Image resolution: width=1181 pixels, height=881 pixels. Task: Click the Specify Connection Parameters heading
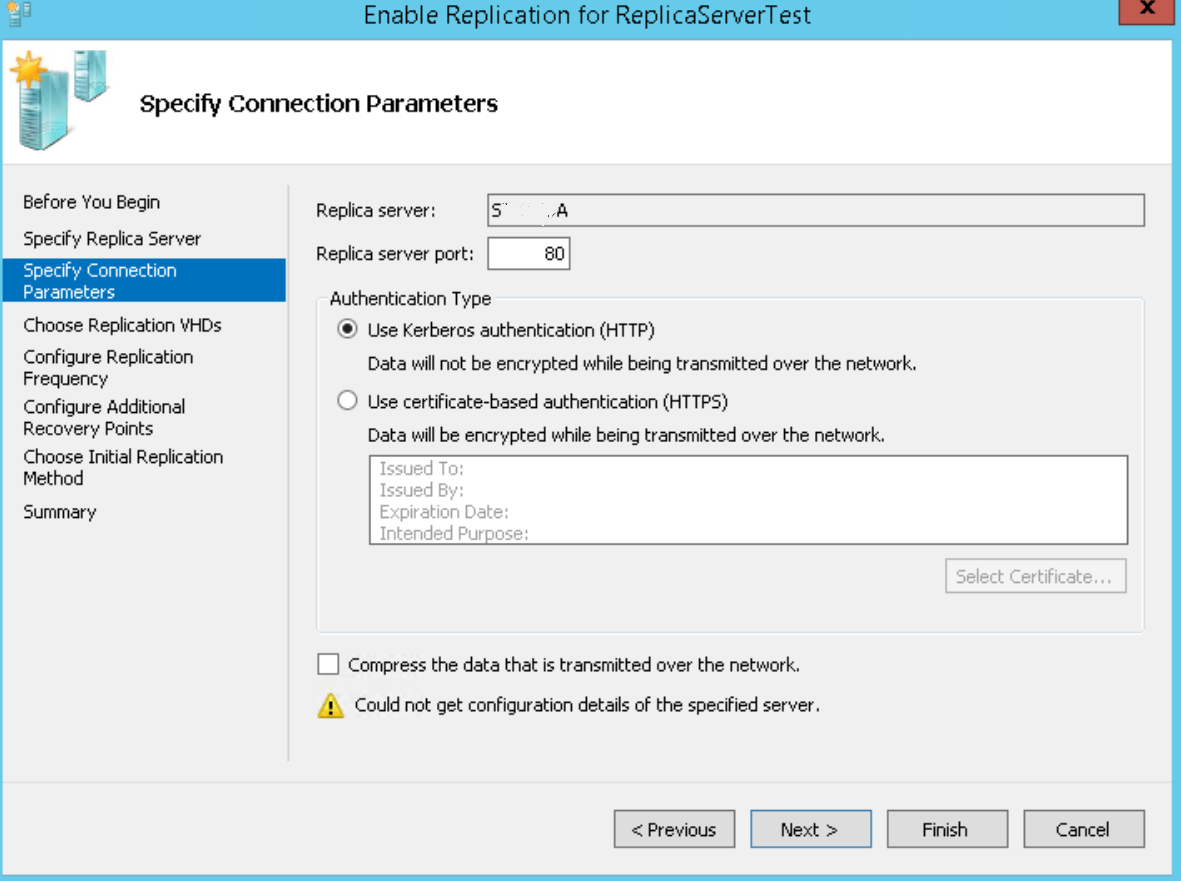click(x=319, y=104)
